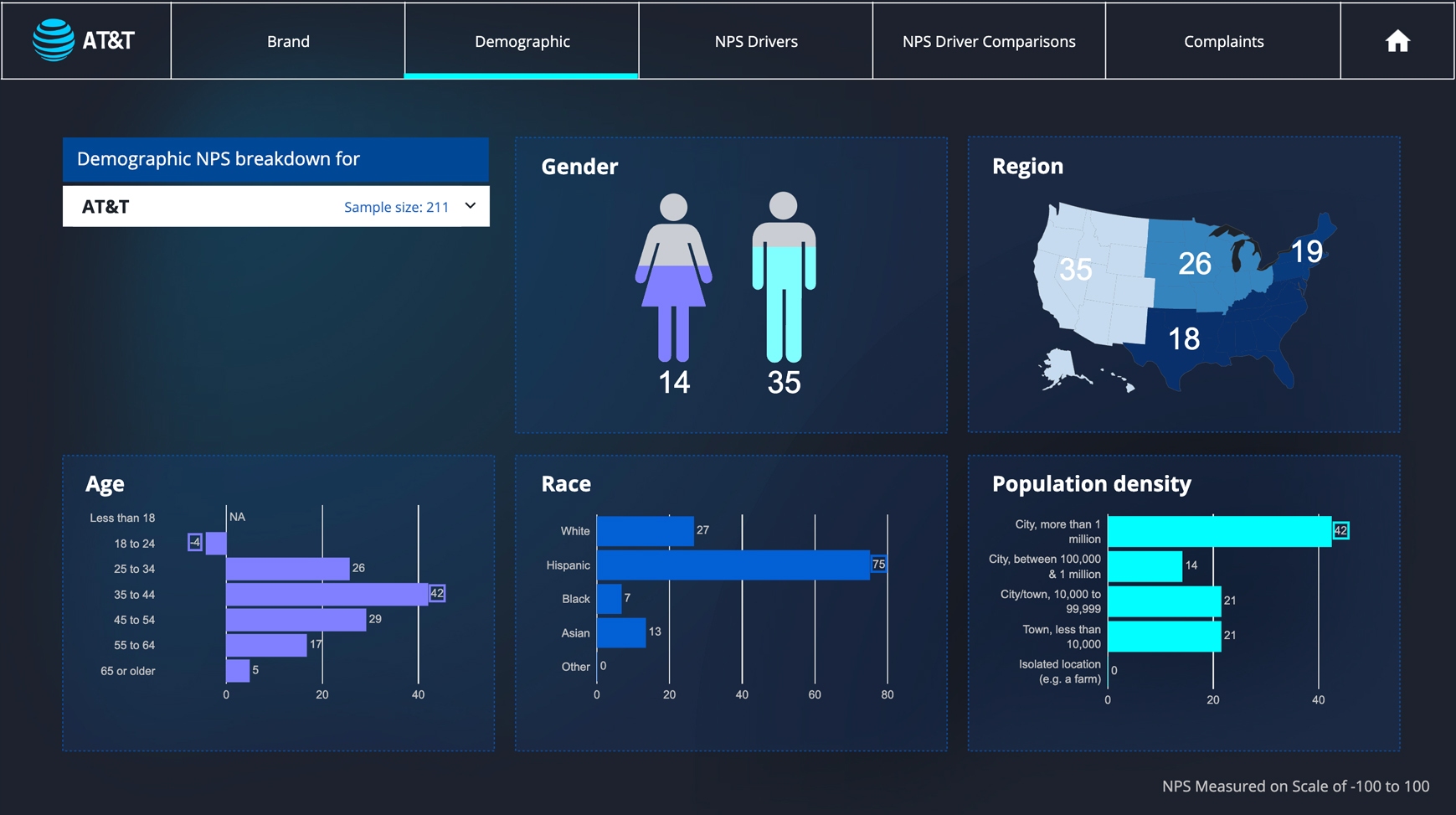Open the Brand tab
Screen dimensions: 1456x815
288,41
